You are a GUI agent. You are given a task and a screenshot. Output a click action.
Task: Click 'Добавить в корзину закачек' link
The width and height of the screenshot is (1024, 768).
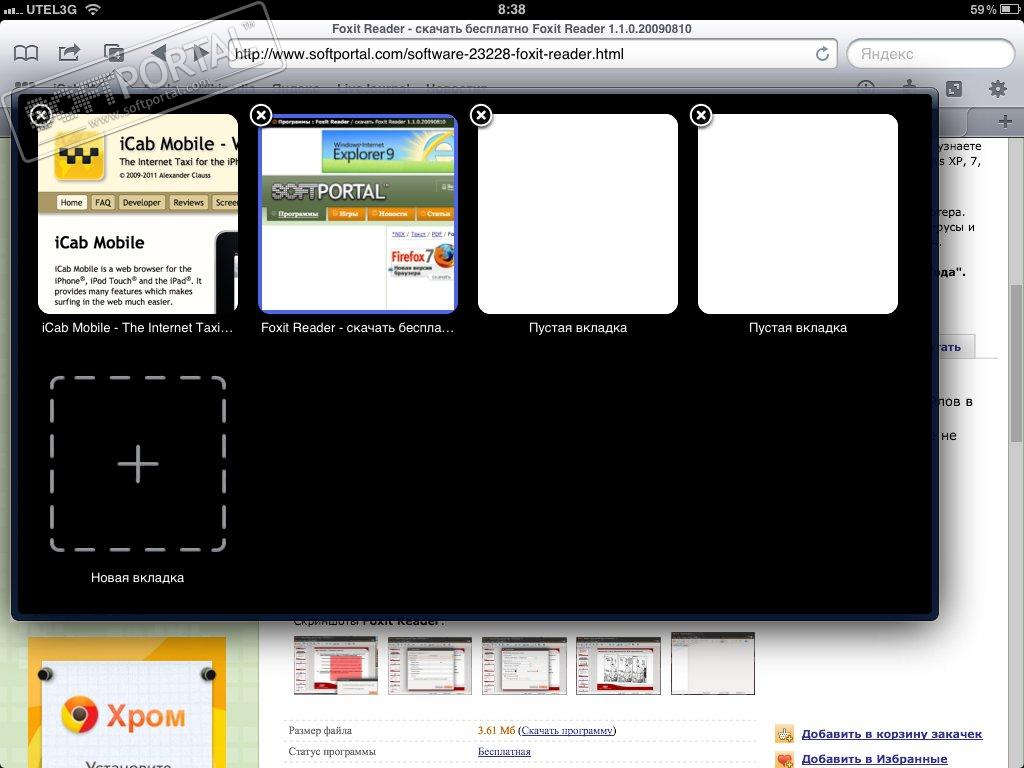coord(891,734)
